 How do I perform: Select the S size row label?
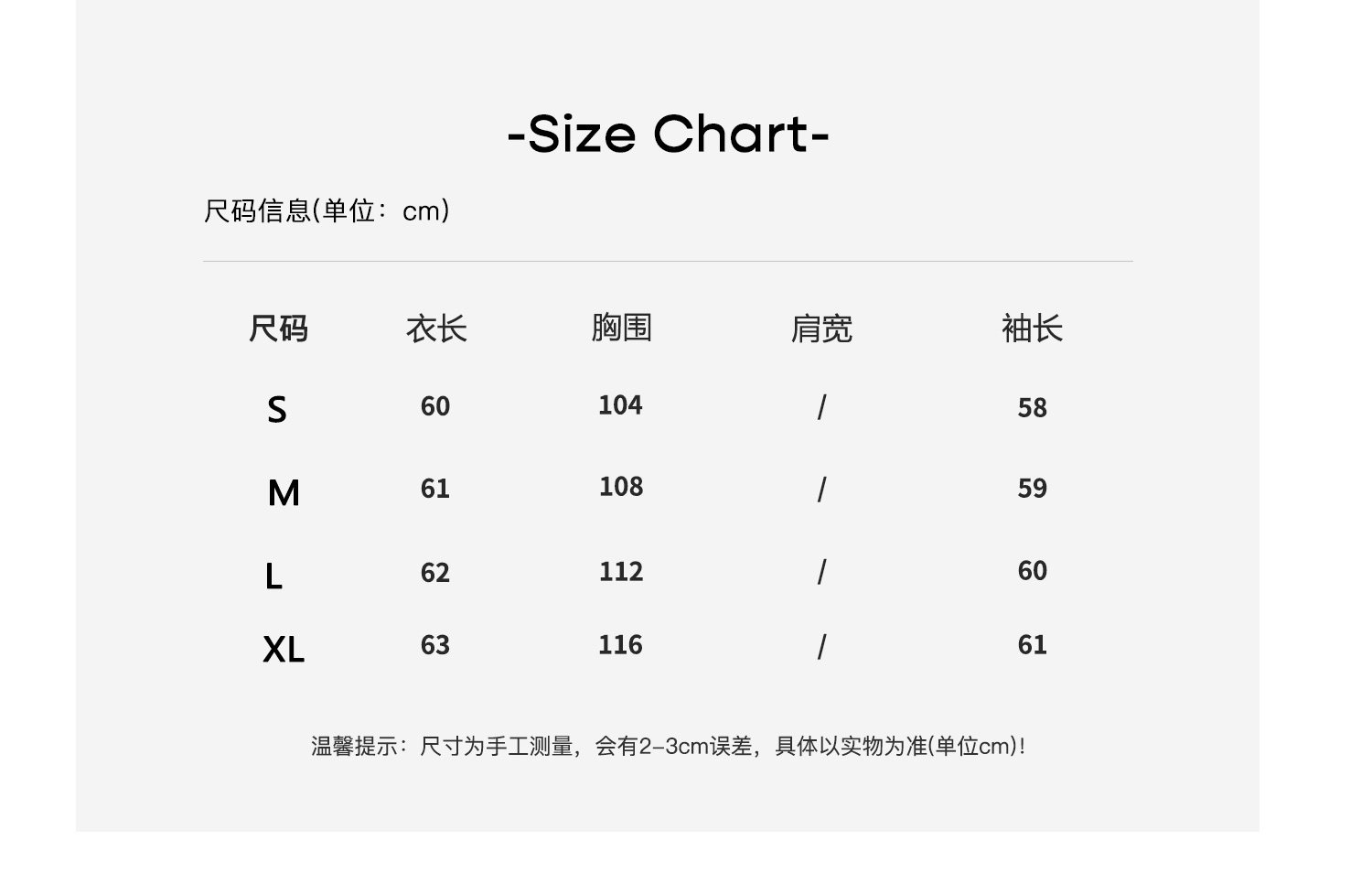point(276,409)
